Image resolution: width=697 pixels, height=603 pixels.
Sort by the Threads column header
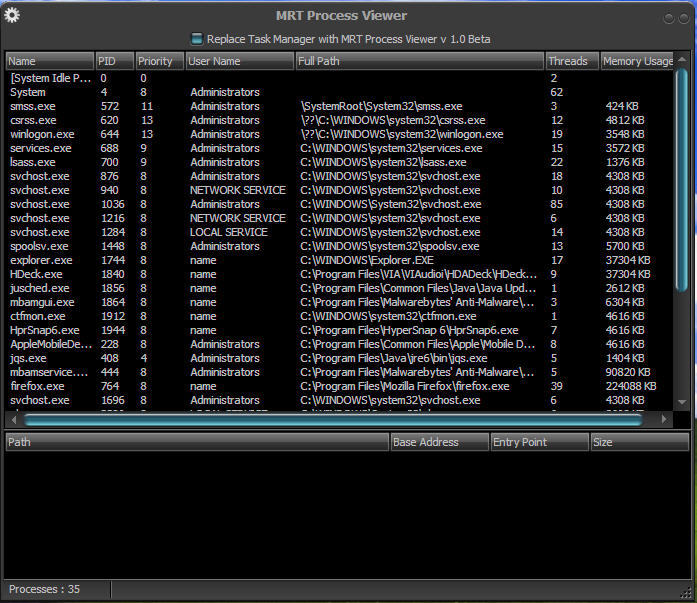pyautogui.click(x=572, y=61)
